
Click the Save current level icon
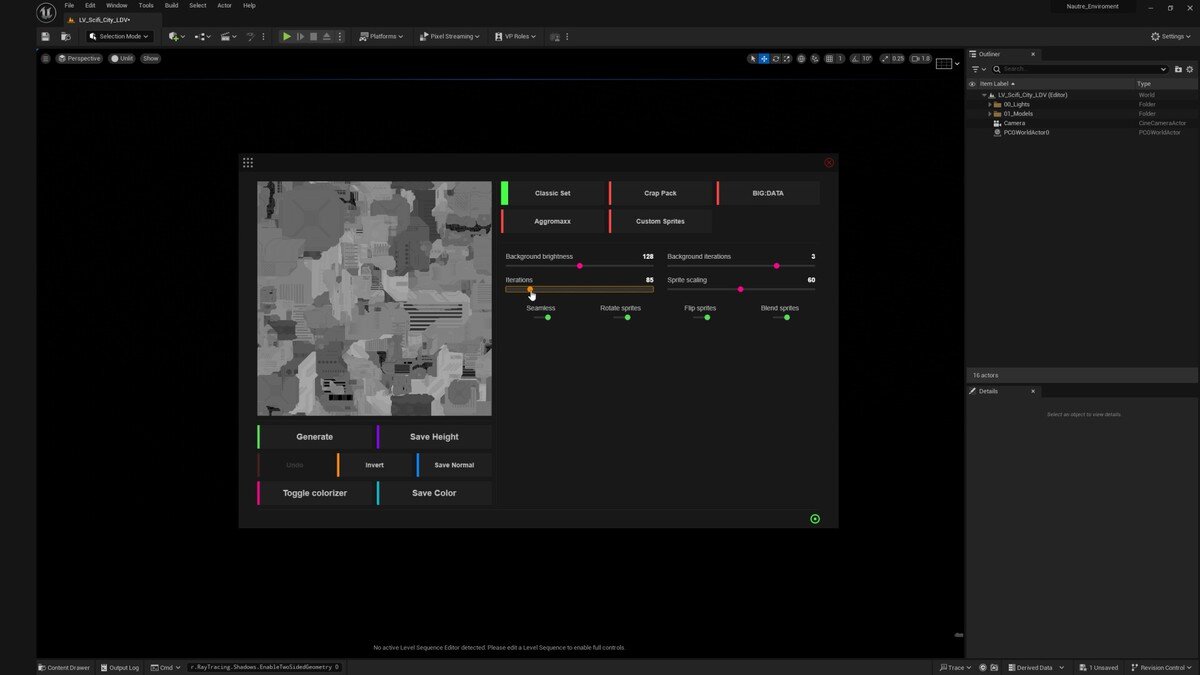click(45, 36)
